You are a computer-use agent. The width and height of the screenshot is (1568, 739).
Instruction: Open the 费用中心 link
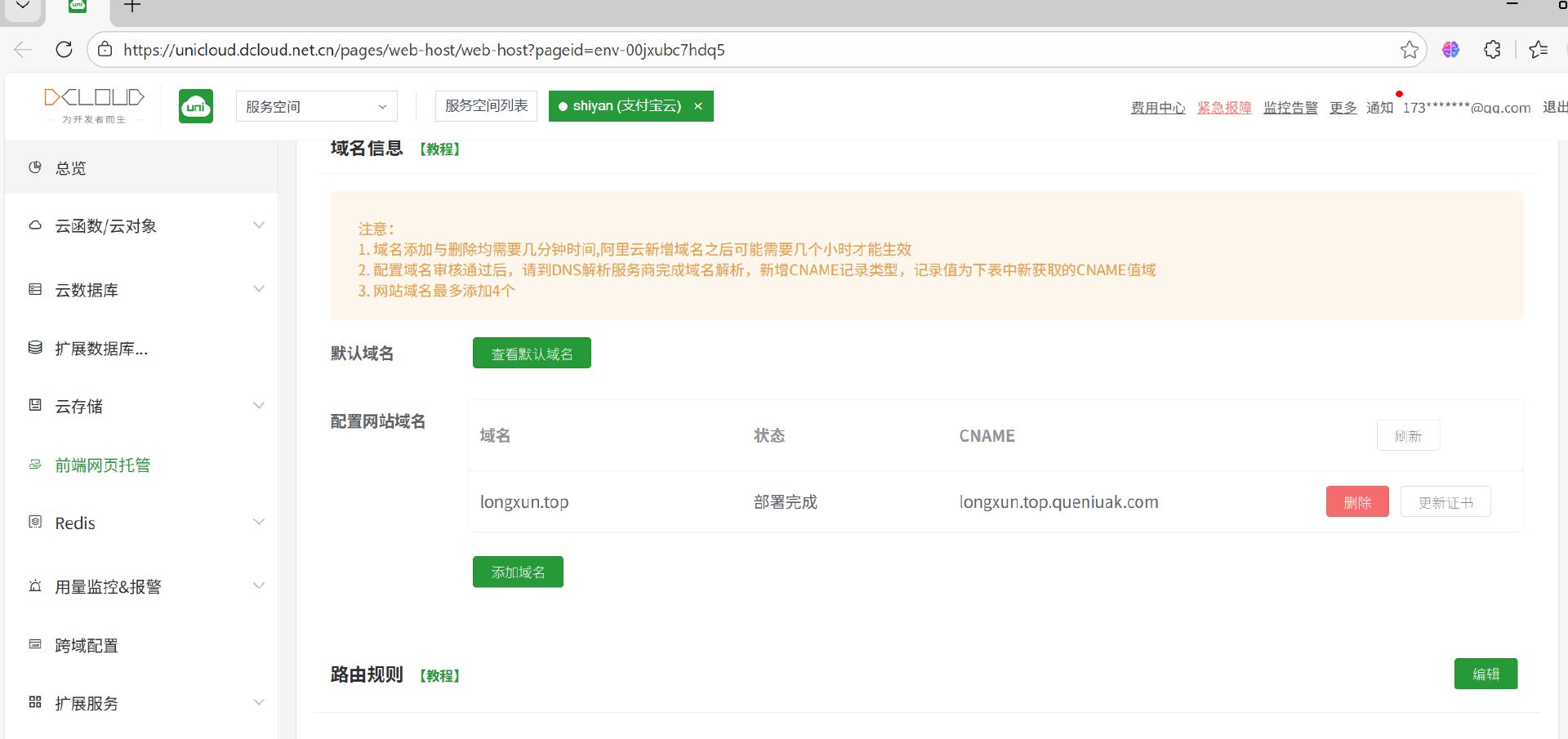pyautogui.click(x=1157, y=108)
